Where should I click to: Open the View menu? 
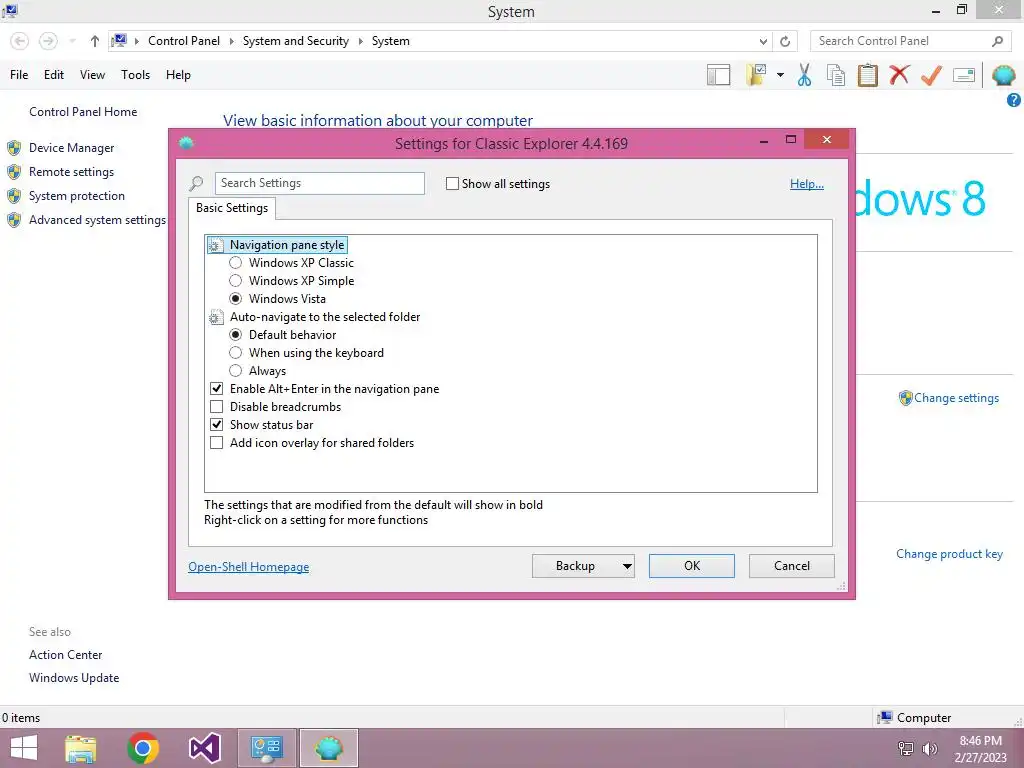click(92, 75)
